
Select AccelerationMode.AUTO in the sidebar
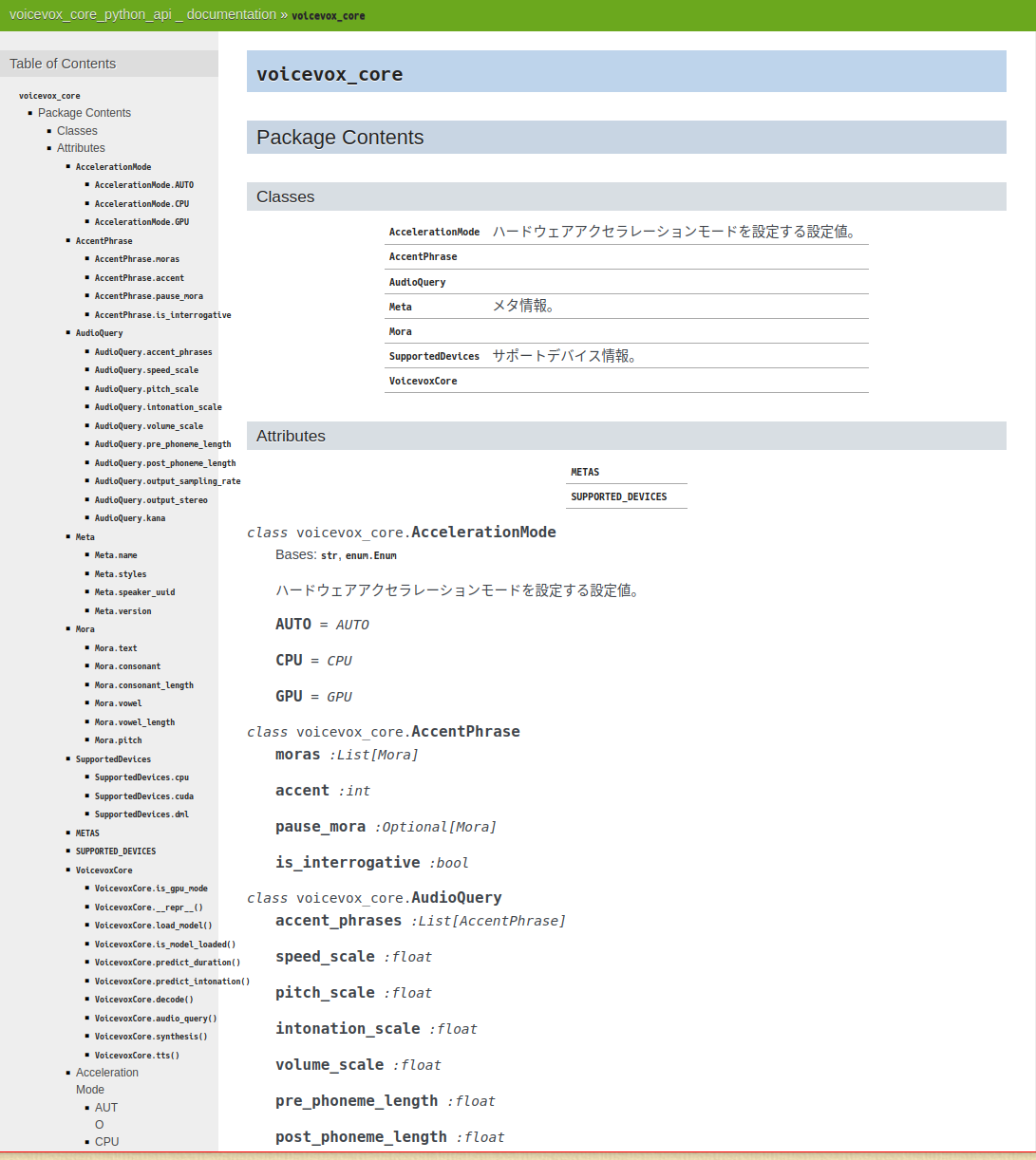(x=143, y=184)
